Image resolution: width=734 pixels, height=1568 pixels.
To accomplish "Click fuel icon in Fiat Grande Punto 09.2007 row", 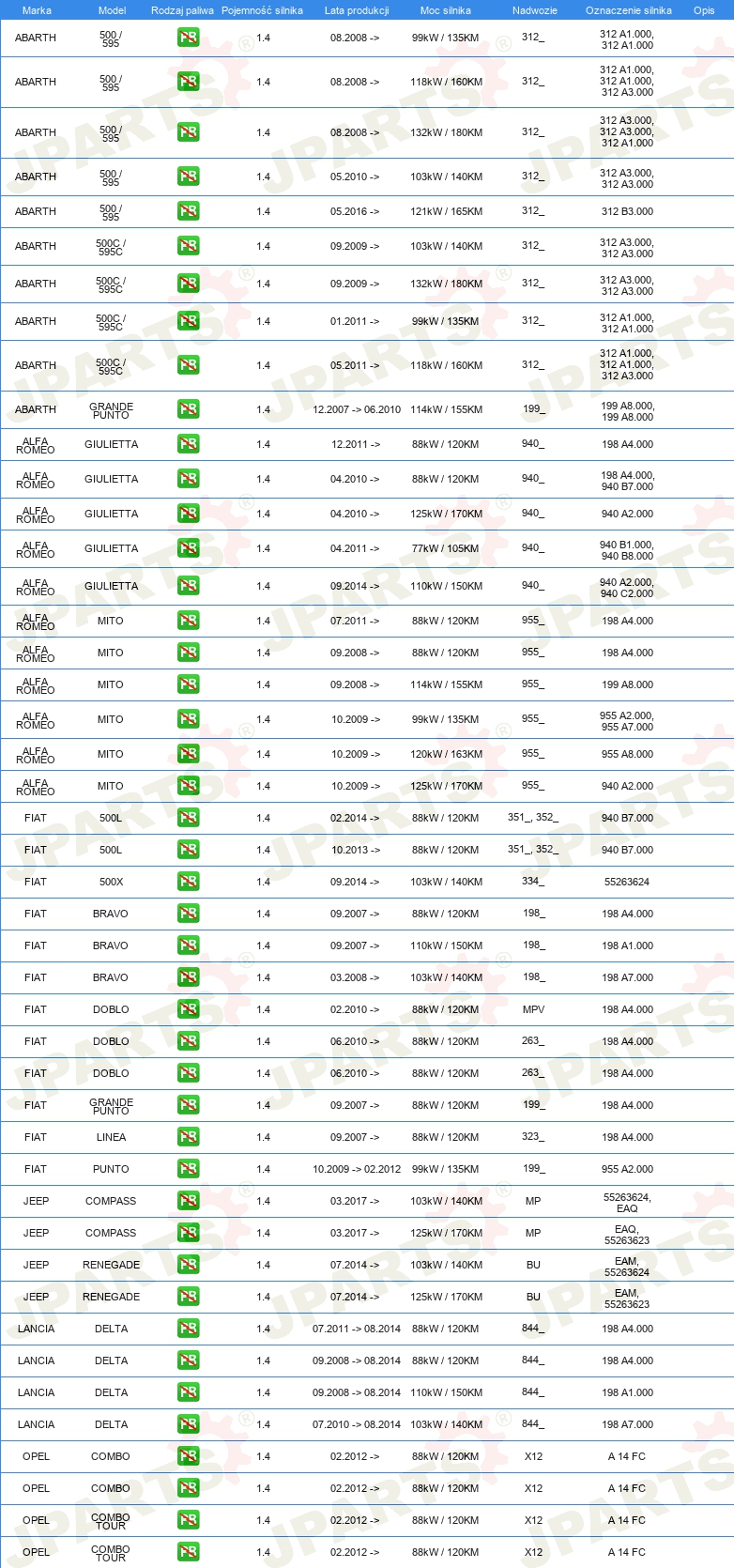I will pos(188,1105).
